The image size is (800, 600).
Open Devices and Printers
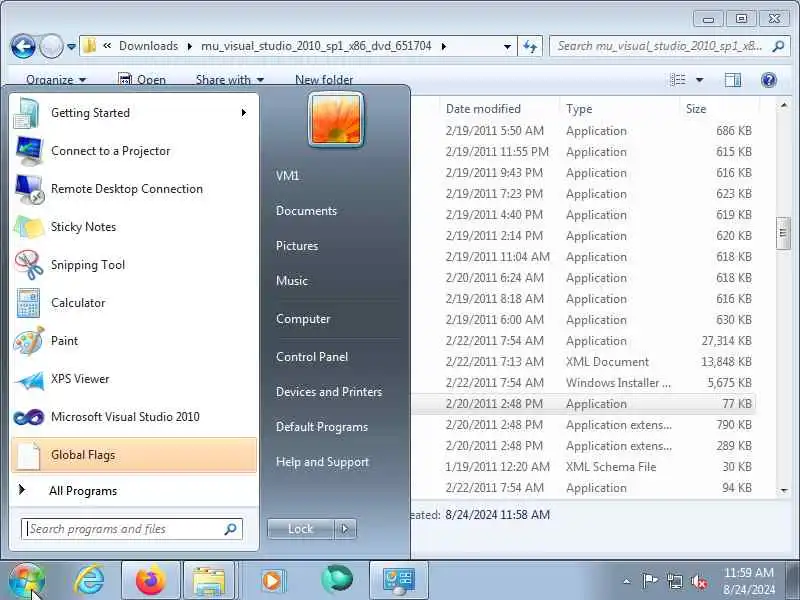329,392
